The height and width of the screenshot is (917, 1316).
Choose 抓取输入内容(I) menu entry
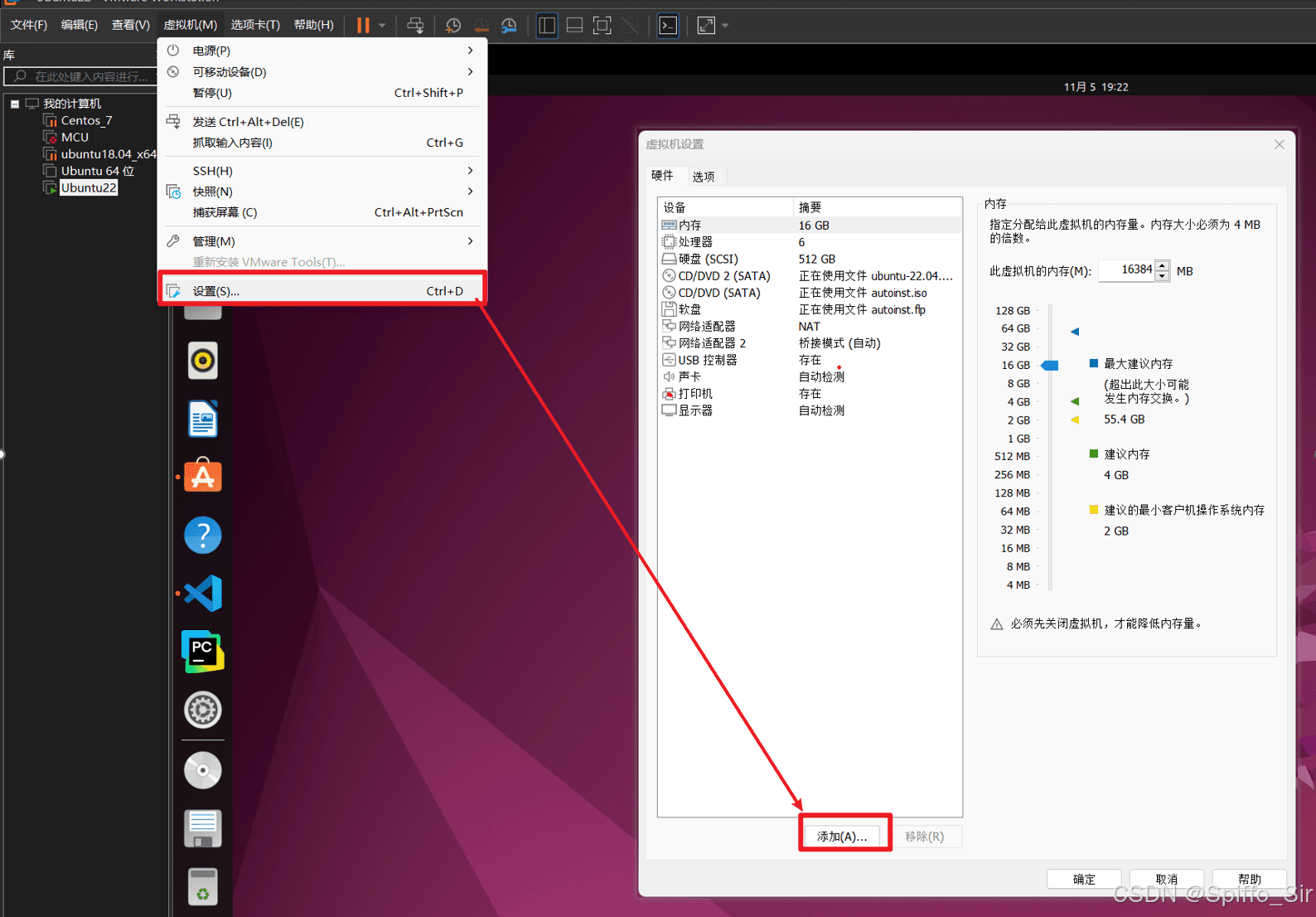[x=322, y=143]
